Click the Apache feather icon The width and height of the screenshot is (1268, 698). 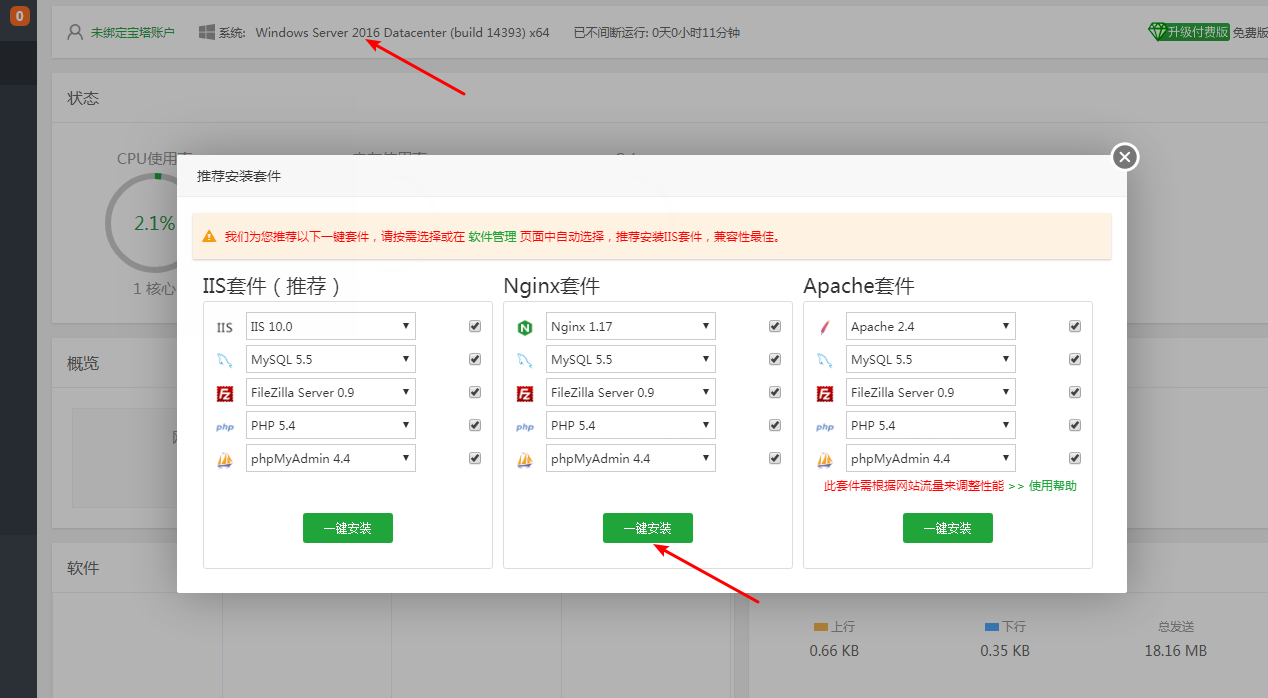tap(825, 327)
